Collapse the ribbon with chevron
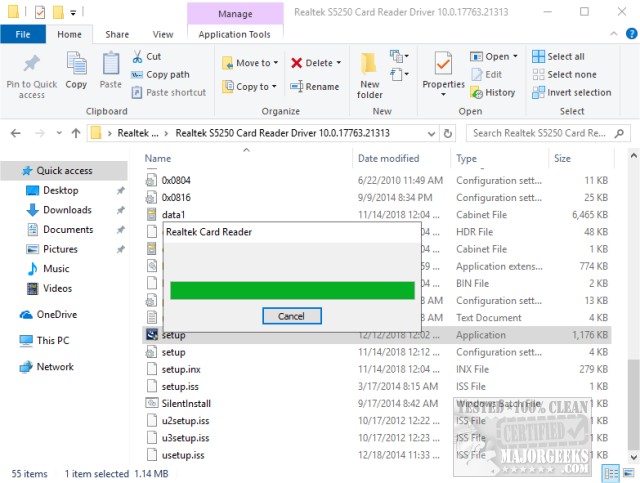Screen dimensions: 640x483 (x=613, y=34)
